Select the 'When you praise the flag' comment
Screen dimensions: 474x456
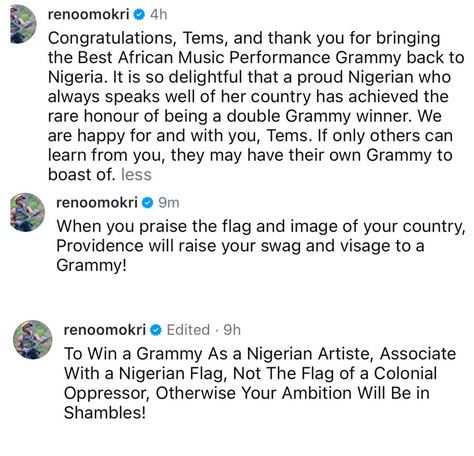[261, 246]
